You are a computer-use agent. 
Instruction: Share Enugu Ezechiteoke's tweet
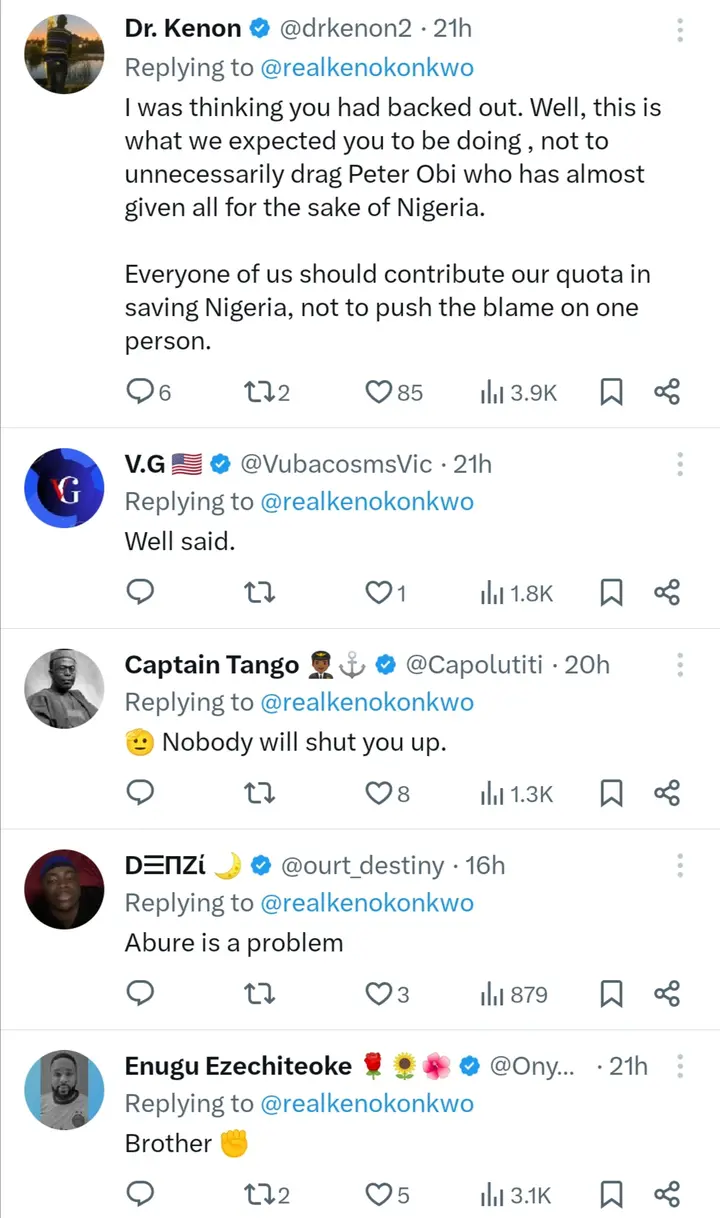(667, 1194)
